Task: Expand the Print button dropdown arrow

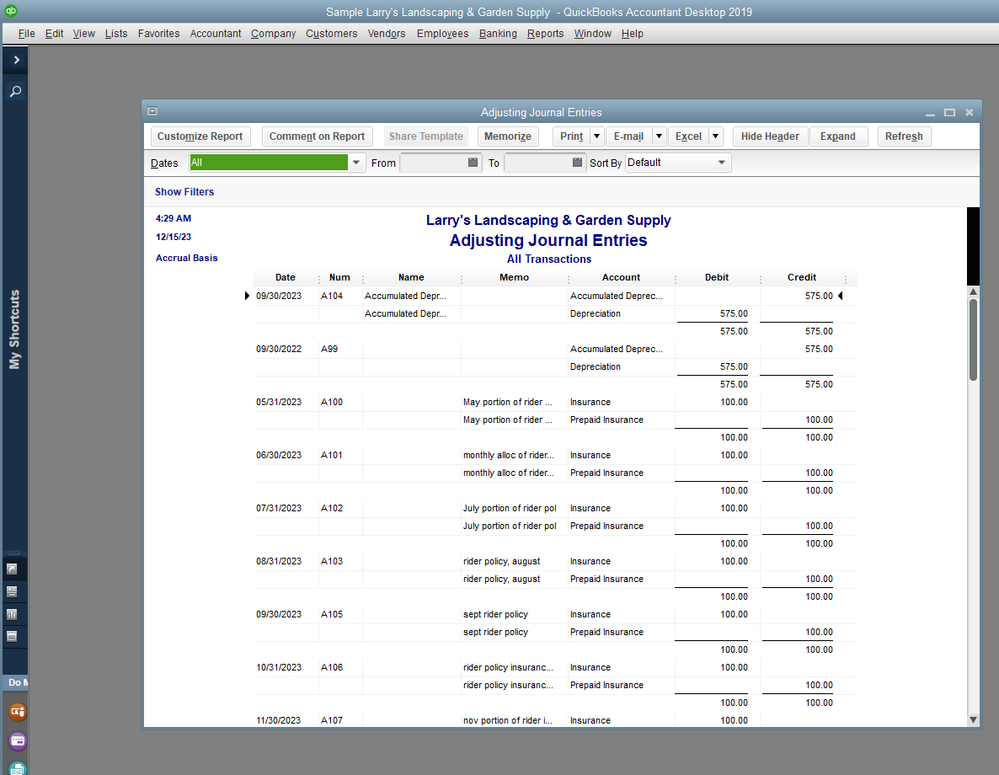Action: point(597,137)
